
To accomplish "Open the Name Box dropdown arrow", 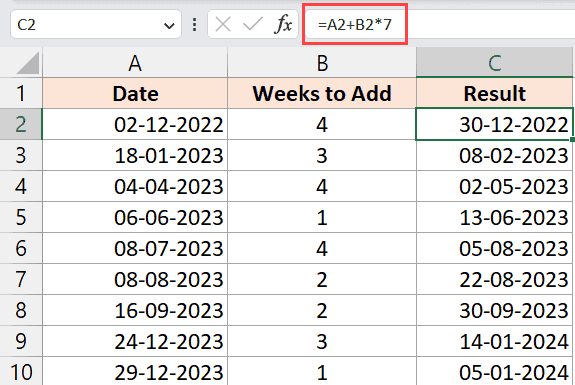I will coord(169,26).
